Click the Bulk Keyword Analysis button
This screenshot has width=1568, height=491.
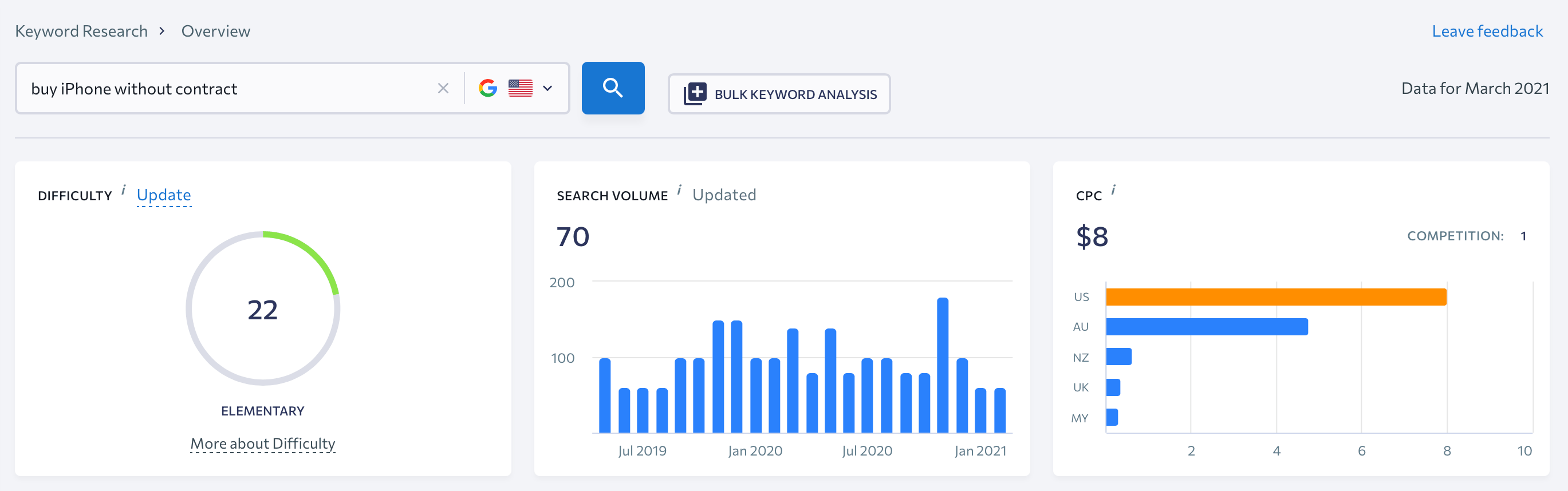point(779,94)
